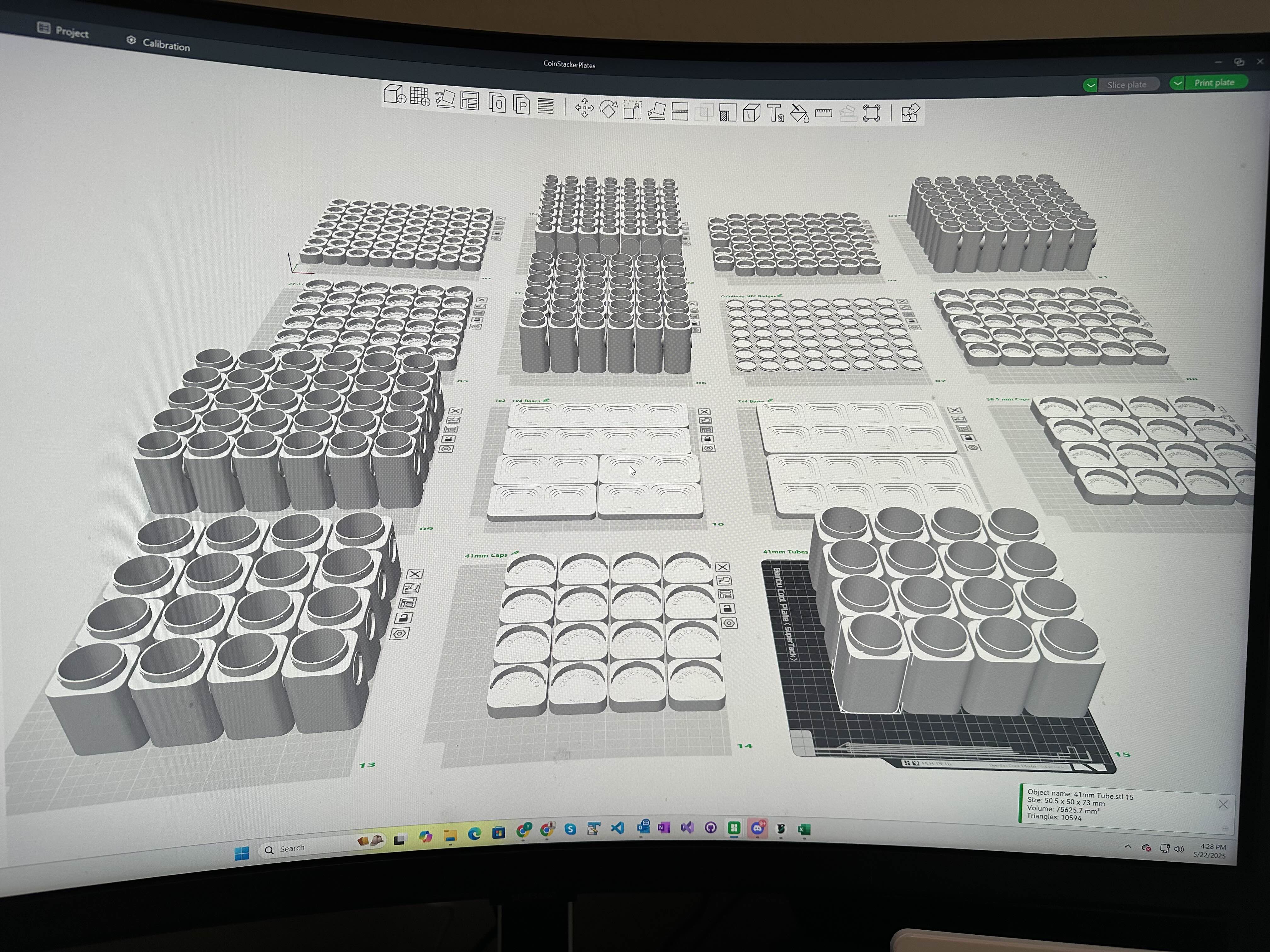Select the Cut tool
The height and width of the screenshot is (952, 1270).
[680, 111]
